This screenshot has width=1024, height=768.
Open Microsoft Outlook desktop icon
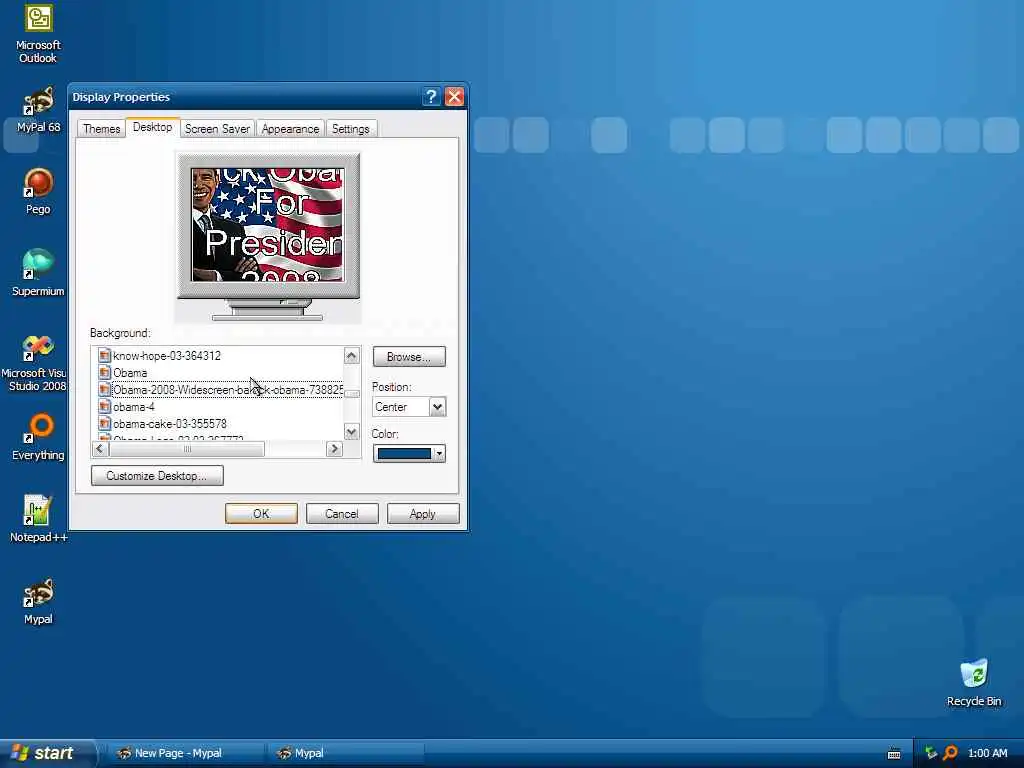point(38,34)
